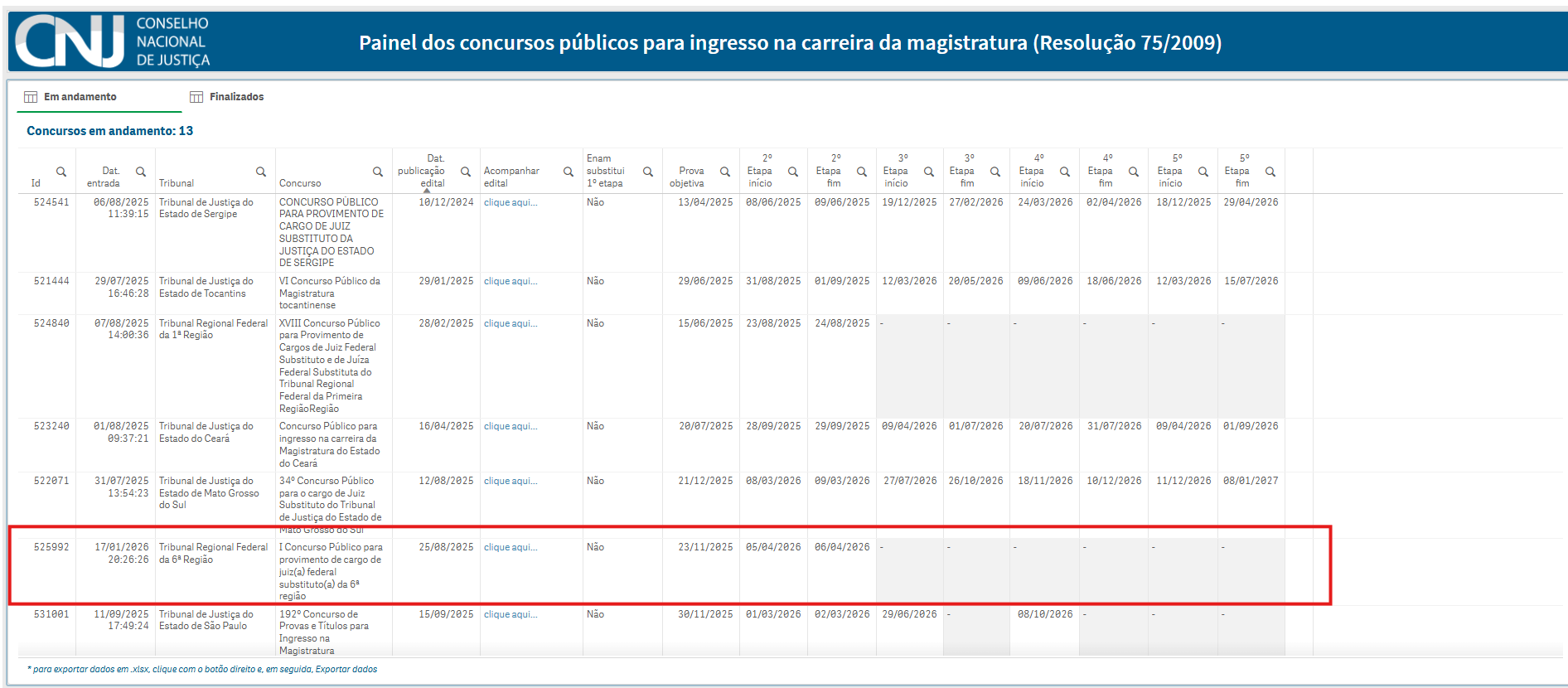Click search icon for Acompanhar edital column
This screenshot has height=688, width=1568.
pyautogui.click(x=569, y=172)
